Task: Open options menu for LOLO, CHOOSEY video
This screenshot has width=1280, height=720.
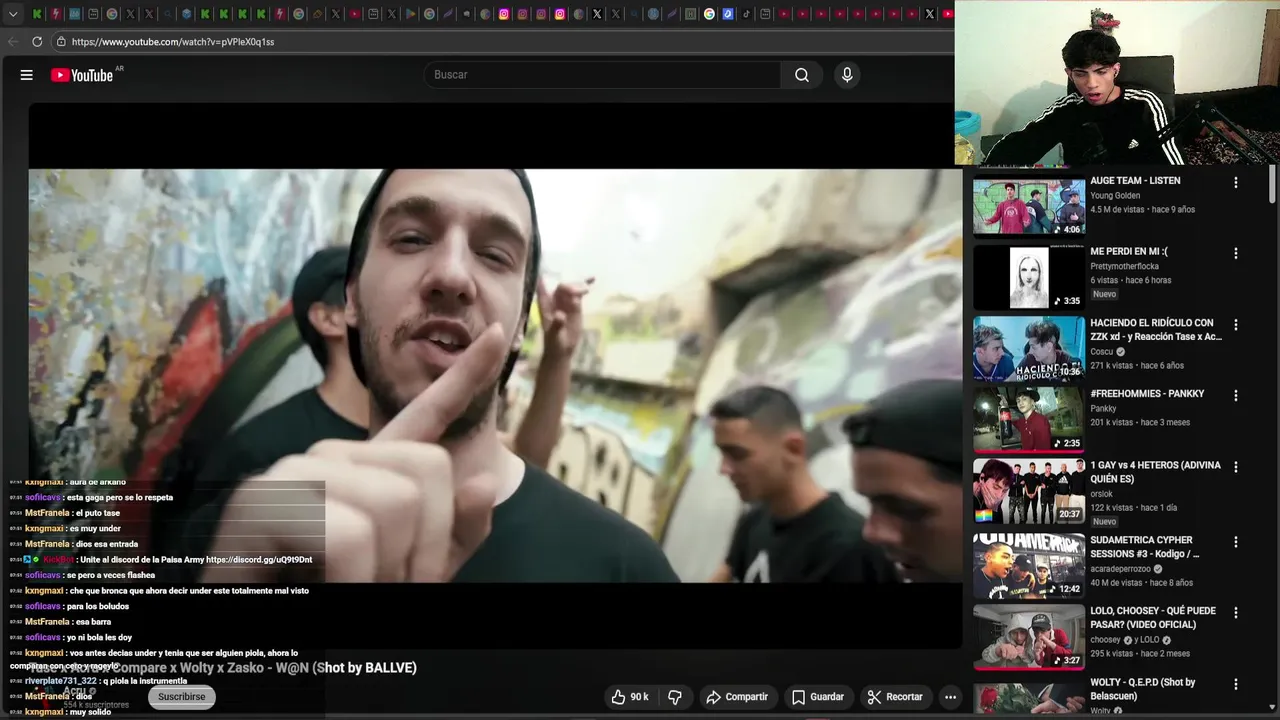Action: click(x=1236, y=612)
